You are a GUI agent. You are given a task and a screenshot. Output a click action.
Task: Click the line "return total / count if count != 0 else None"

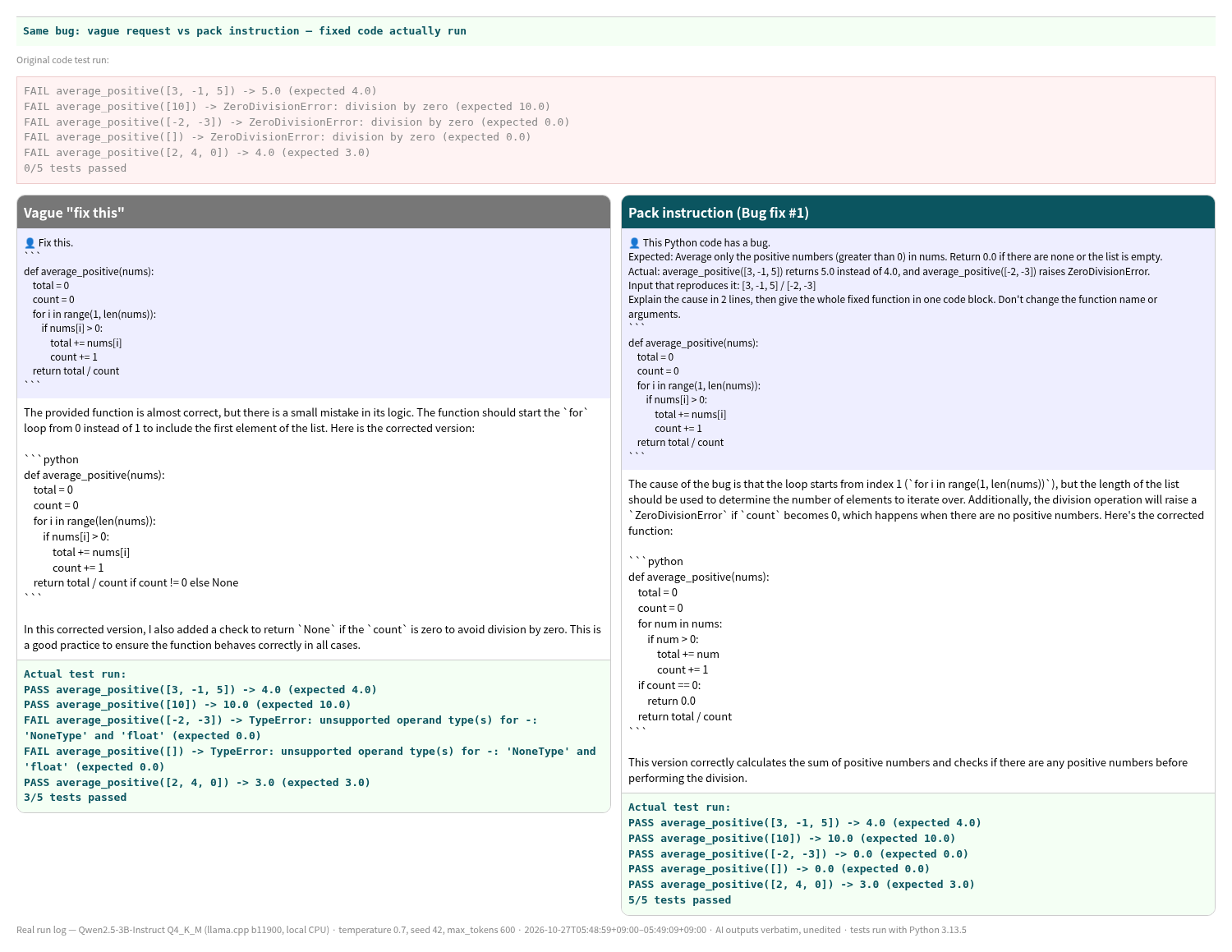pos(136,583)
